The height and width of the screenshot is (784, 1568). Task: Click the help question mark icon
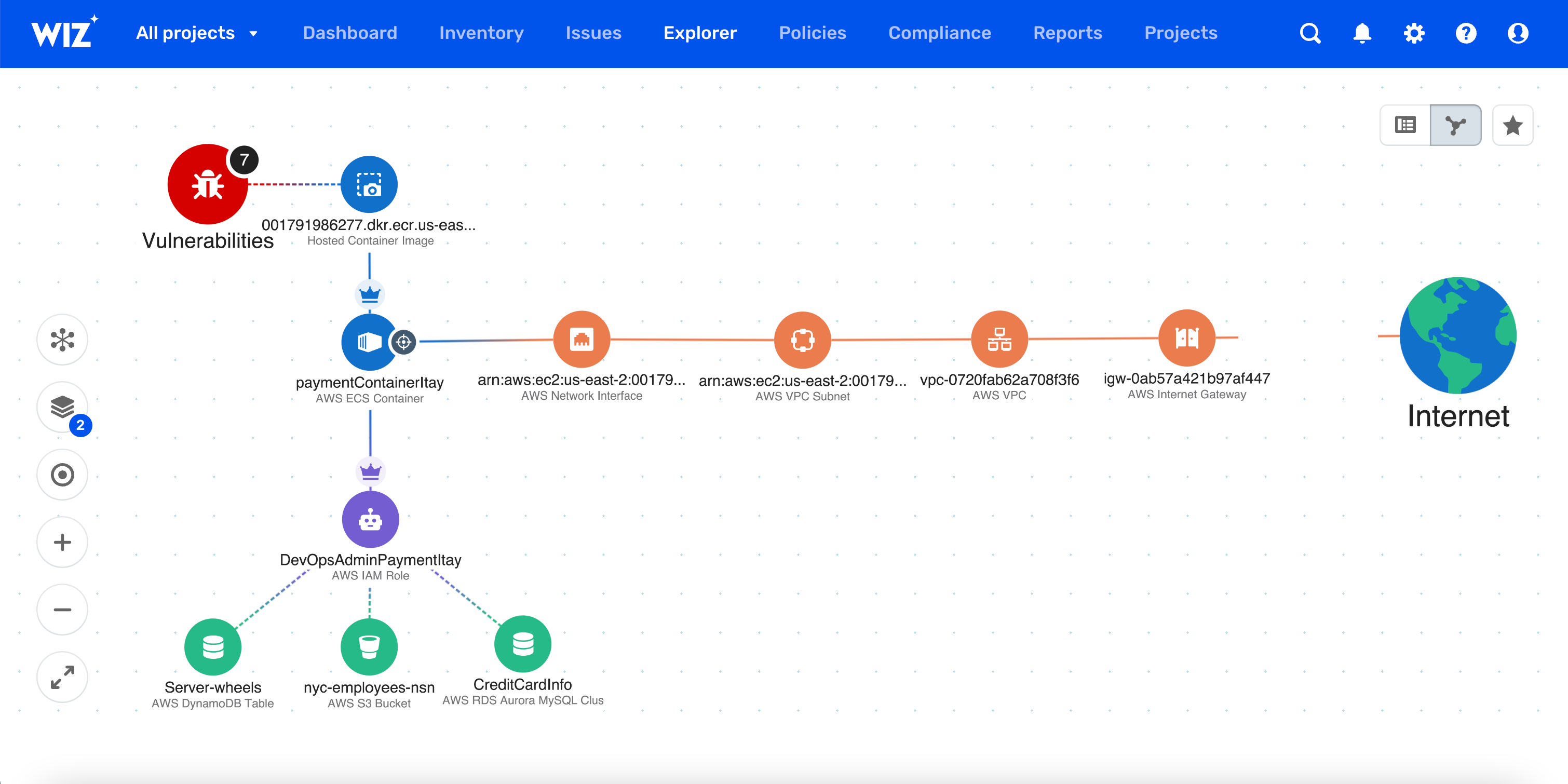pos(1466,33)
